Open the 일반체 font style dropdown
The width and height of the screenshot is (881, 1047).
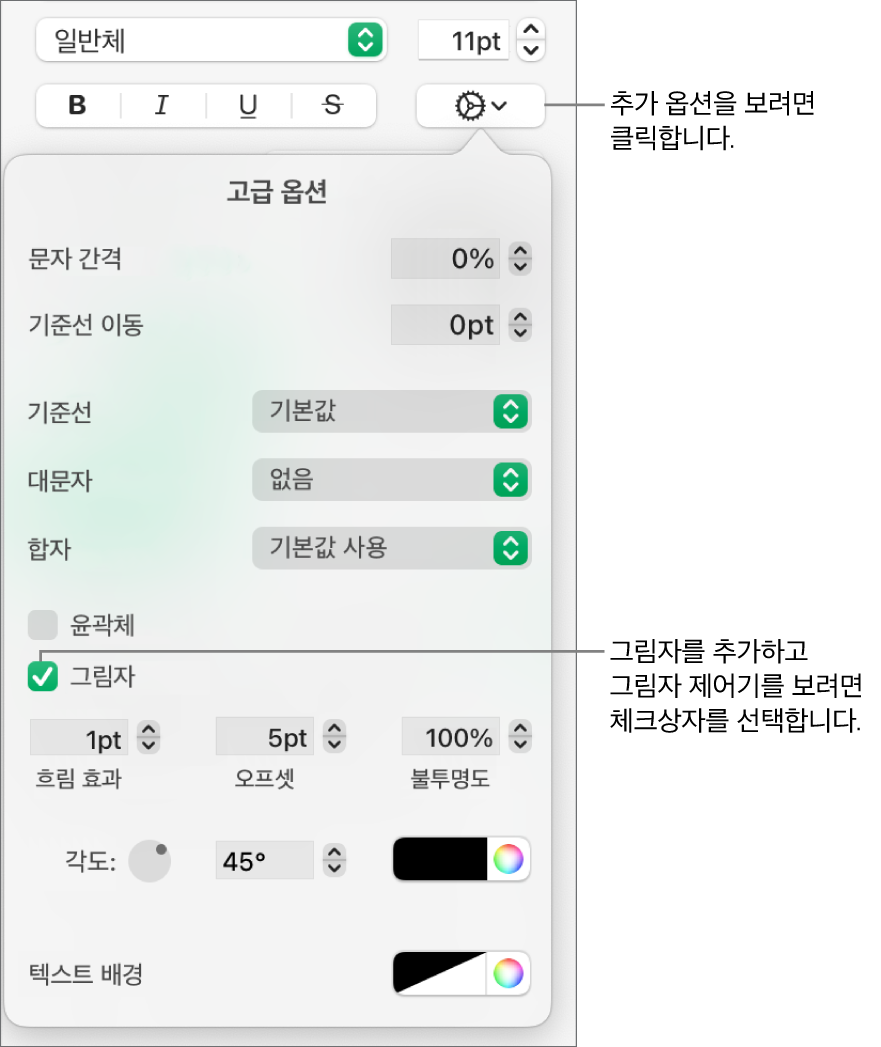point(208,41)
